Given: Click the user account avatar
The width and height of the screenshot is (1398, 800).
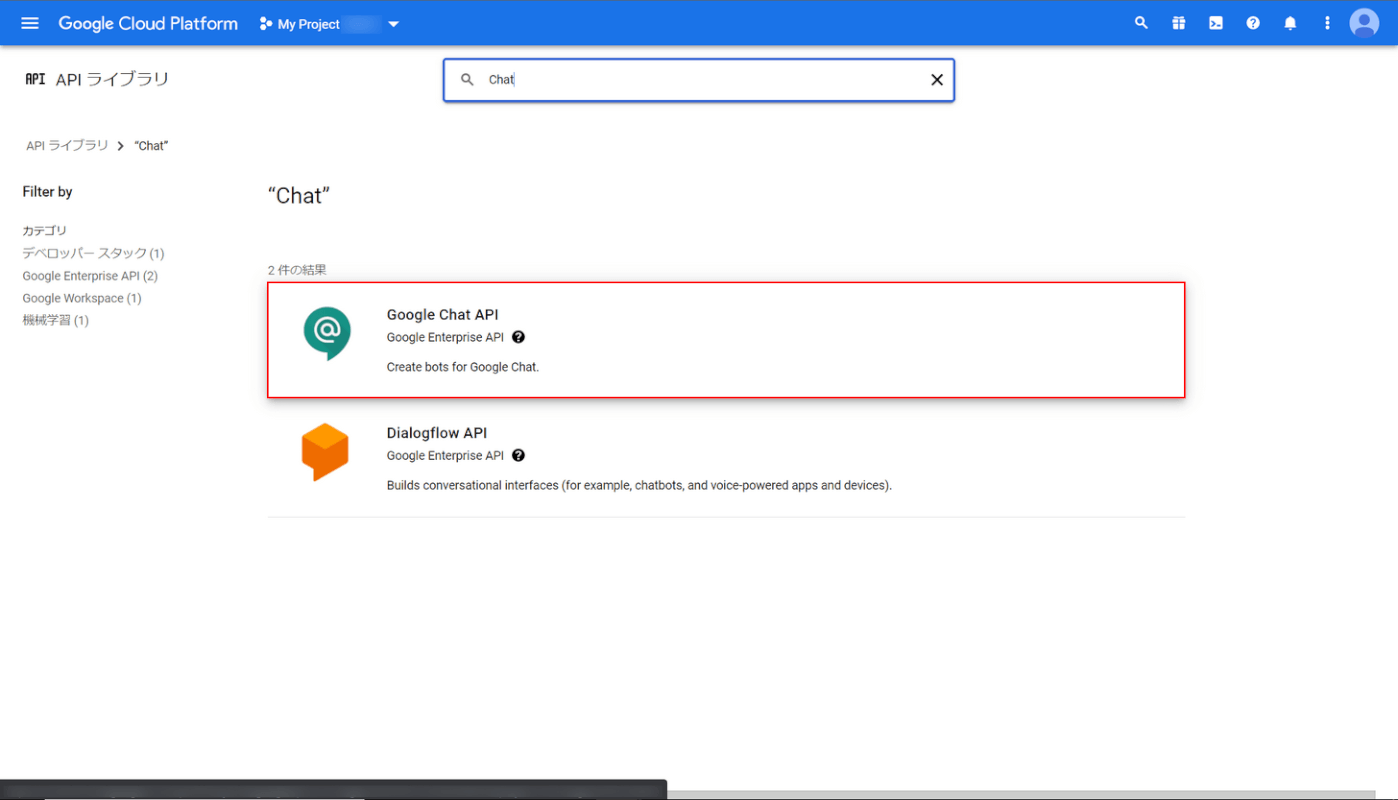Looking at the screenshot, I should (1364, 23).
